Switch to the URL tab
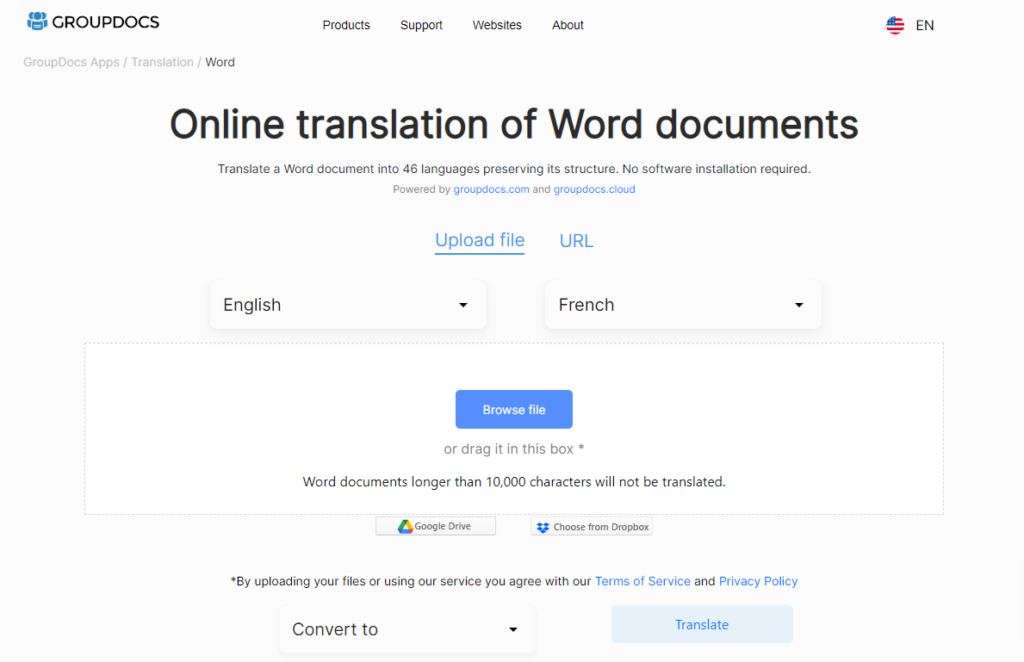This screenshot has height=662, width=1024. pyautogui.click(x=576, y=240)
